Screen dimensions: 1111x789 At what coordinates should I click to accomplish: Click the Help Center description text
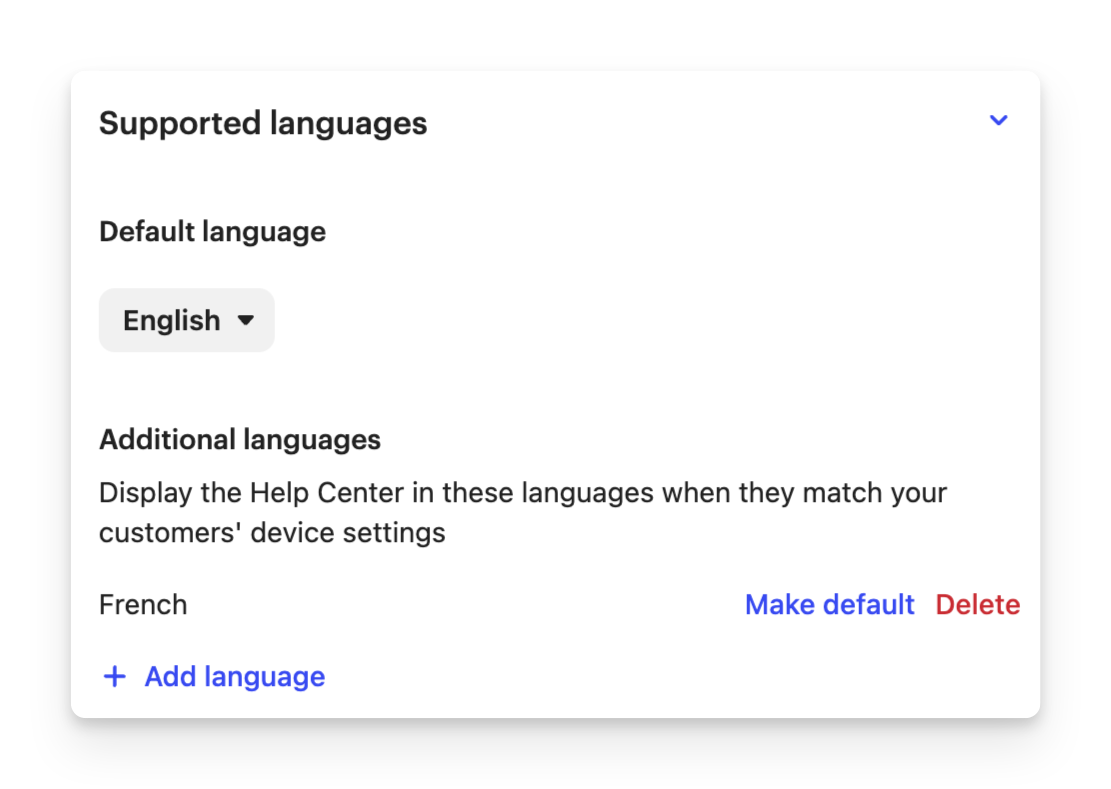pyautogui.click(x=522, y=493)
